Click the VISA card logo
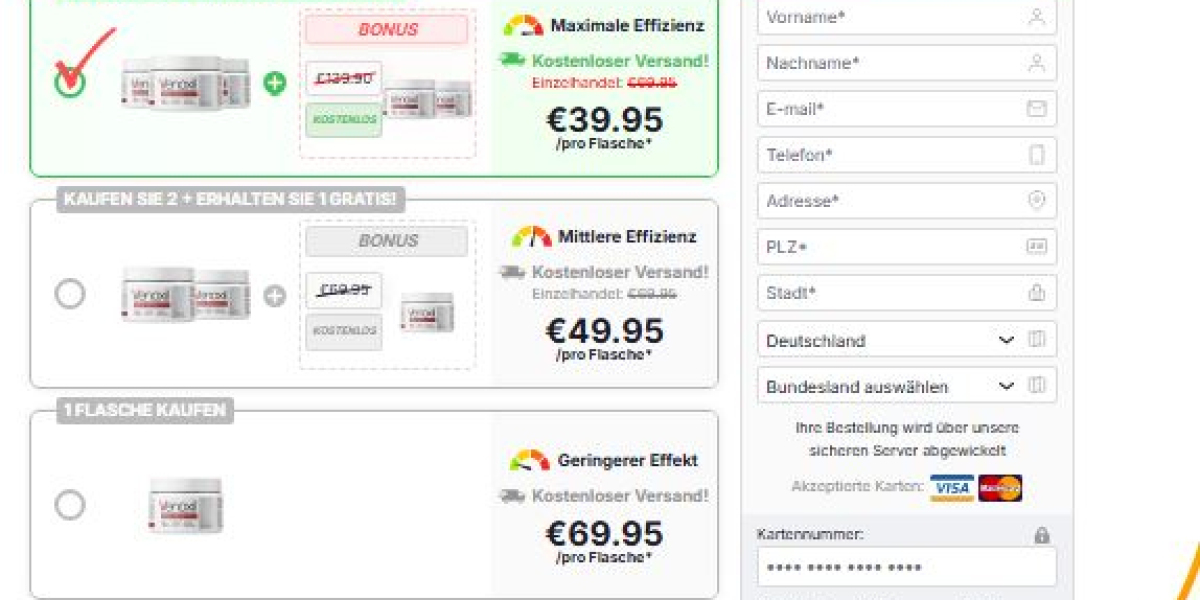The height and width of the screenshot is (600, 1200). [x=951, y=488]
